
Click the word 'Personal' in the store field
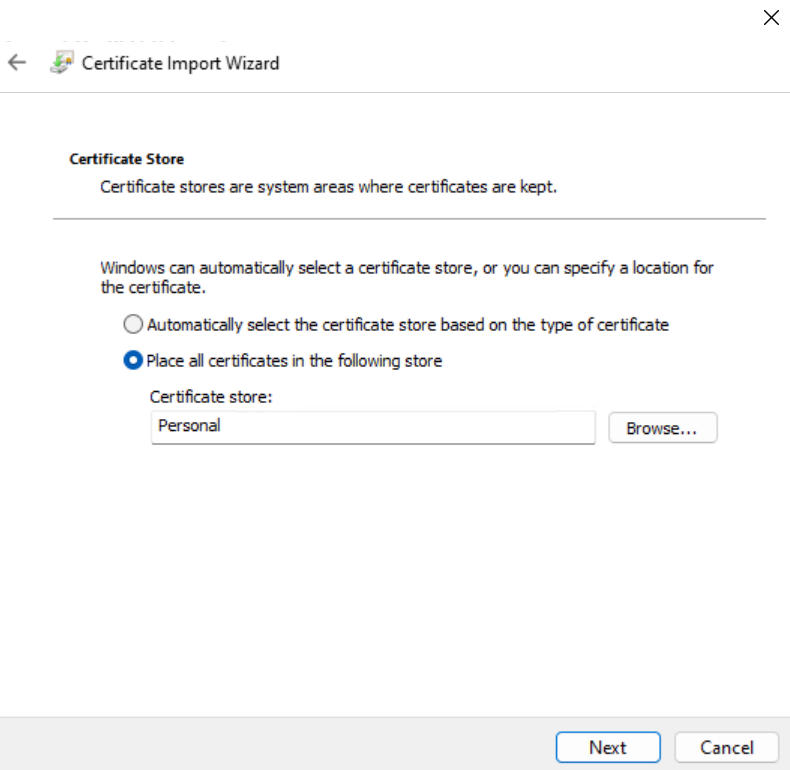pyautogui.click(x=189, y=426)
